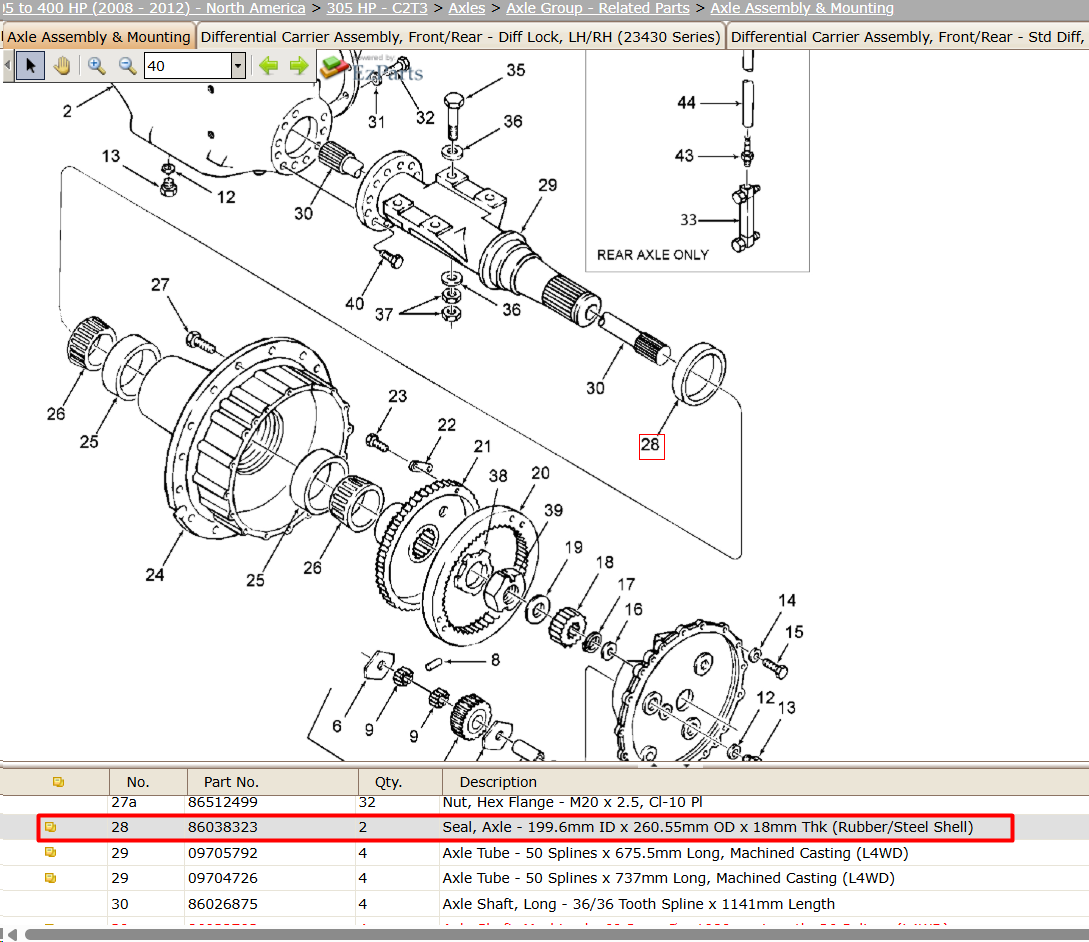Viewport: 1089px width, 942px height.
Task: Open Axle Group - Related Parts breadcrumb
Action: 598,8
